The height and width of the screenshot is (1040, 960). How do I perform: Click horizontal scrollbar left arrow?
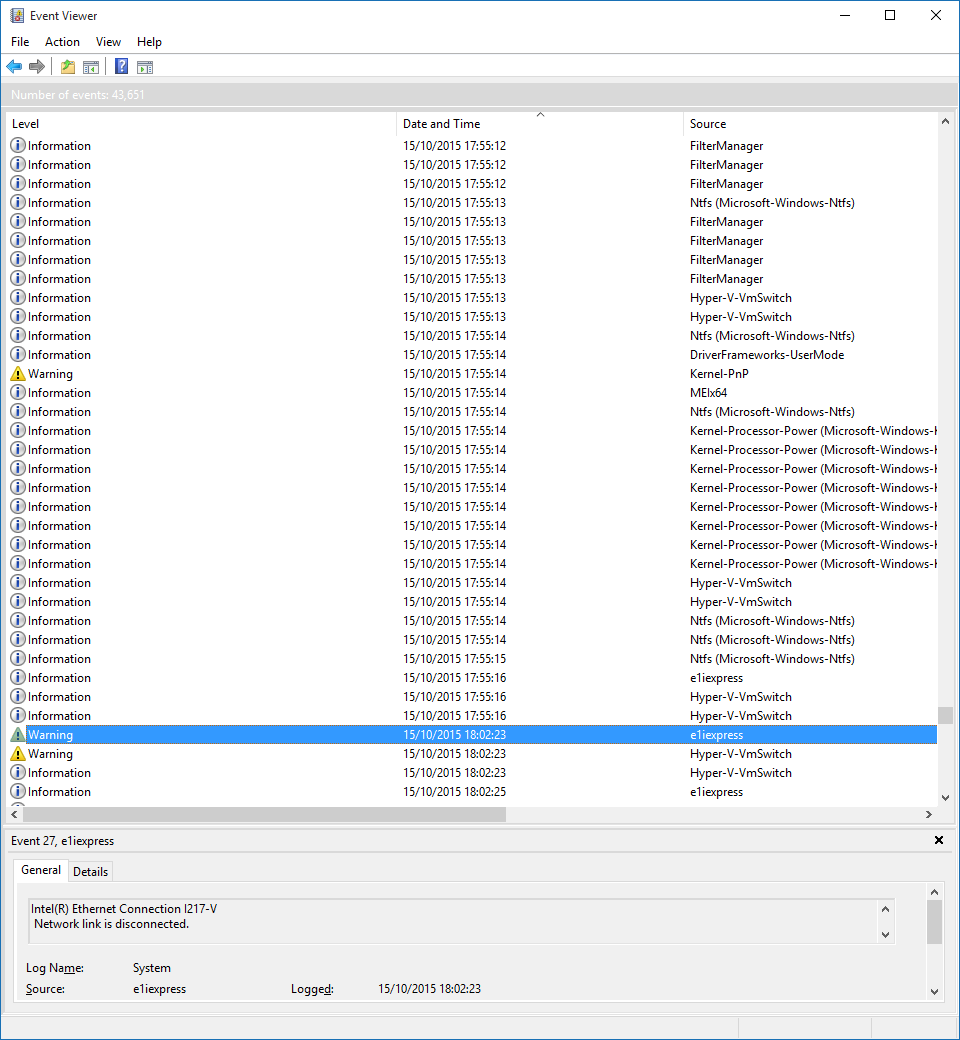click(14, 814)
